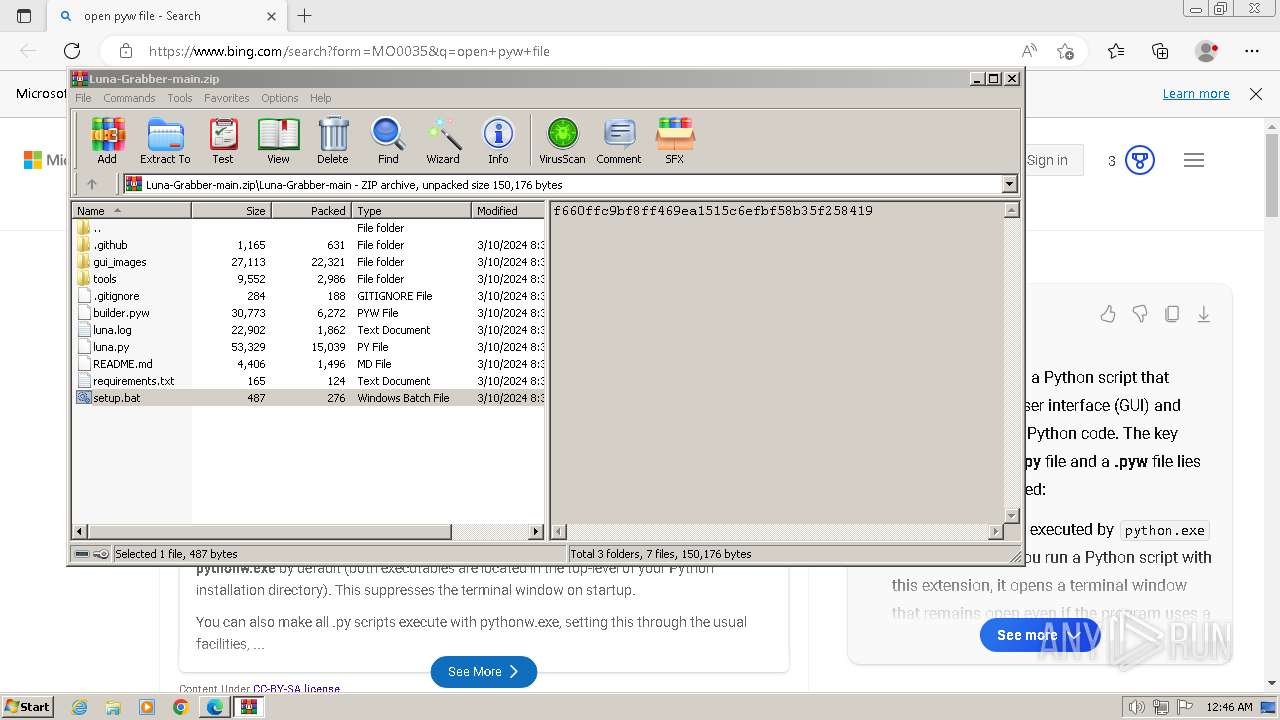Click the thumbs up feedback icon

pyautogui.click(x=1108, y=314)
